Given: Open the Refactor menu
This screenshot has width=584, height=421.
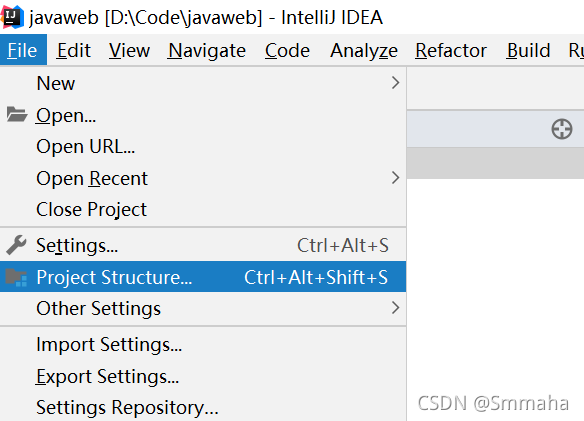Looking at the screenshot, I should (x=451, y=50).
